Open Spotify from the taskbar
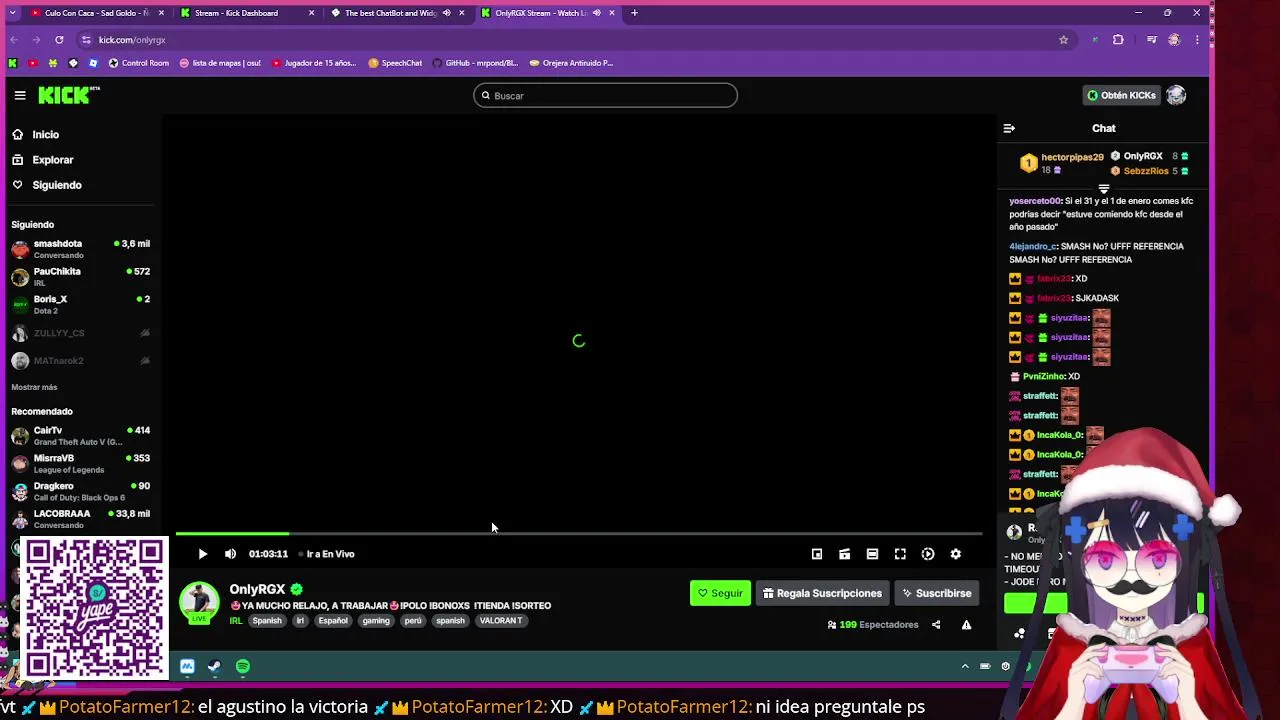Screen dimensions: 1280x720 243,666
